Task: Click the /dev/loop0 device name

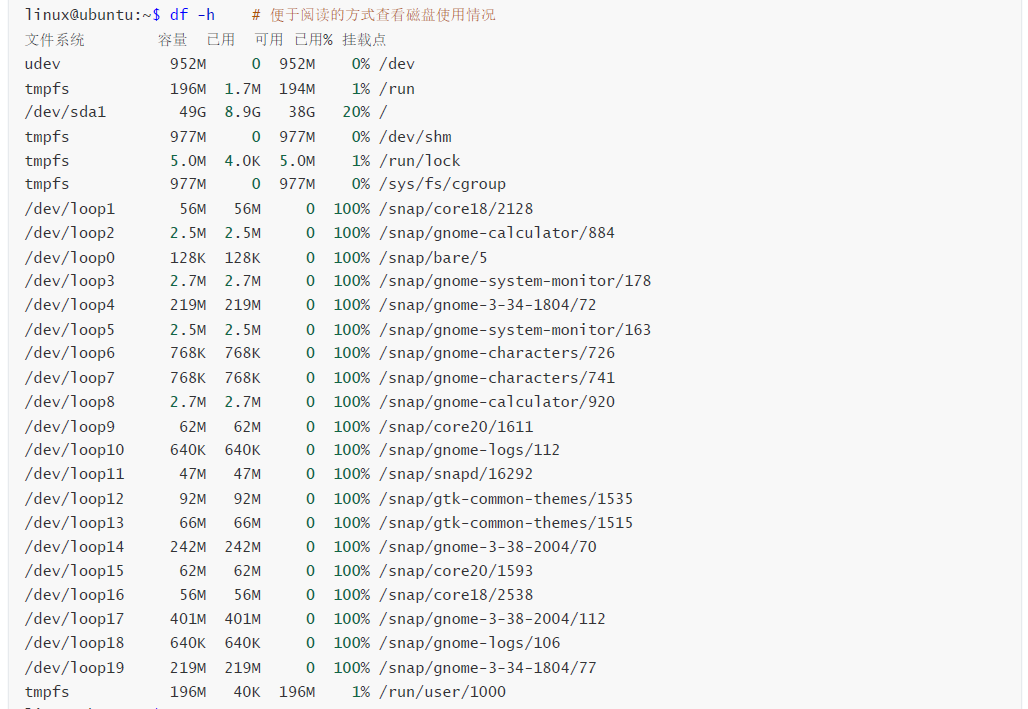Action: (x=70, y=258)
